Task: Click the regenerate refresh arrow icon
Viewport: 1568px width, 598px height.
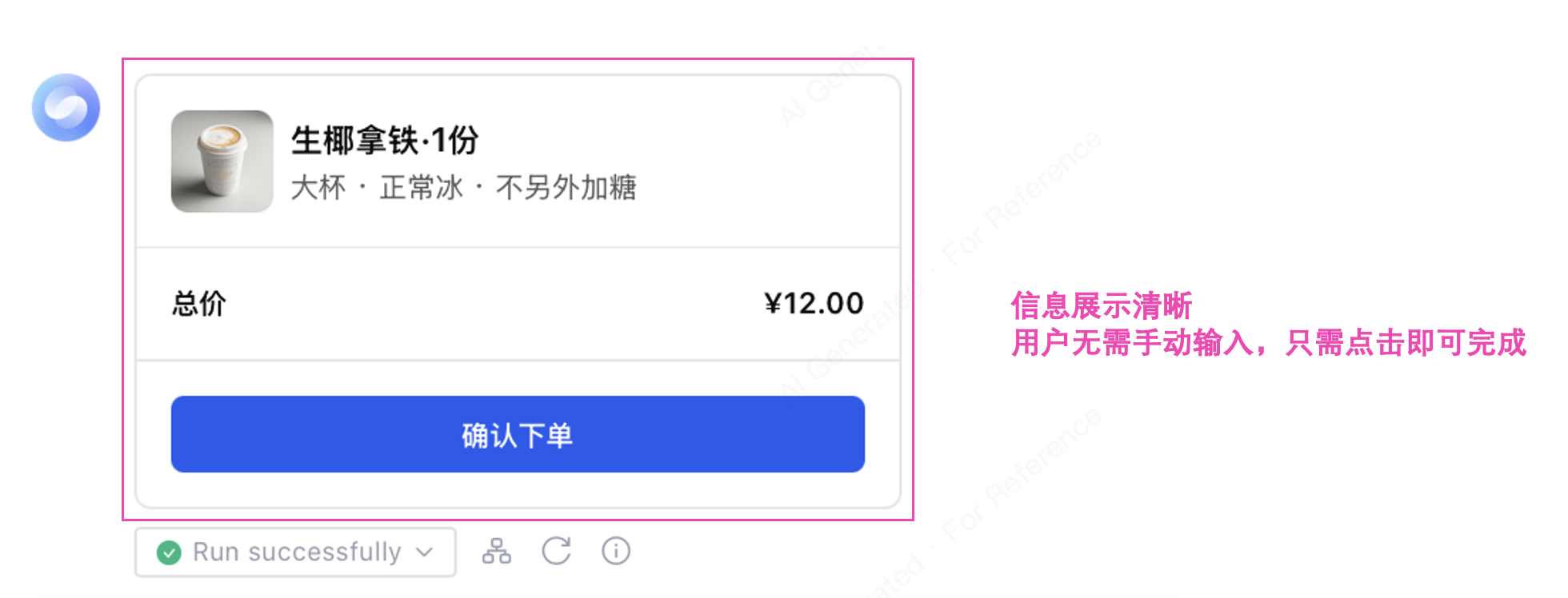Action: tap(556, 551)
